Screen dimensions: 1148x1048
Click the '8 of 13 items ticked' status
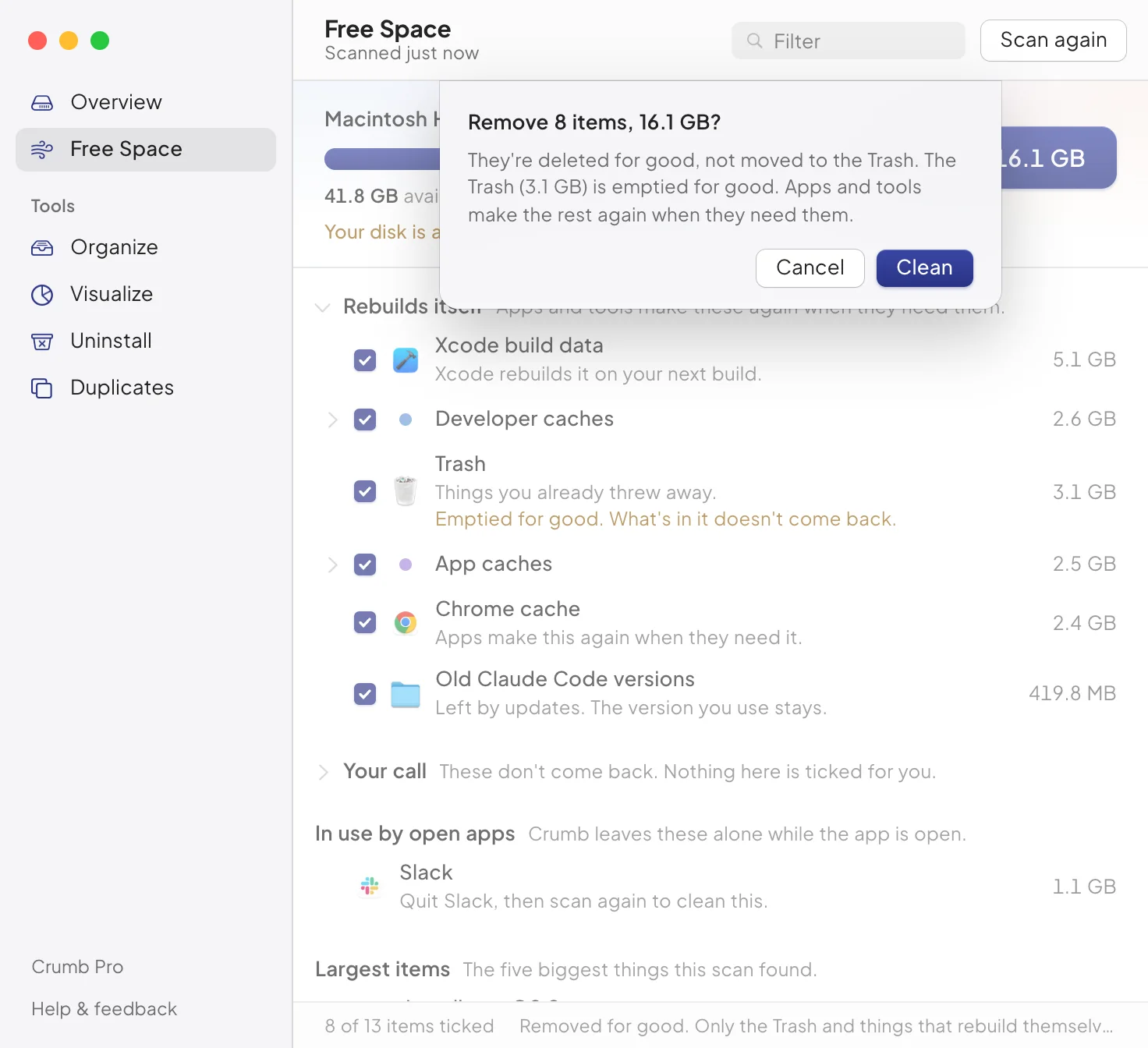coord(409,1026)
